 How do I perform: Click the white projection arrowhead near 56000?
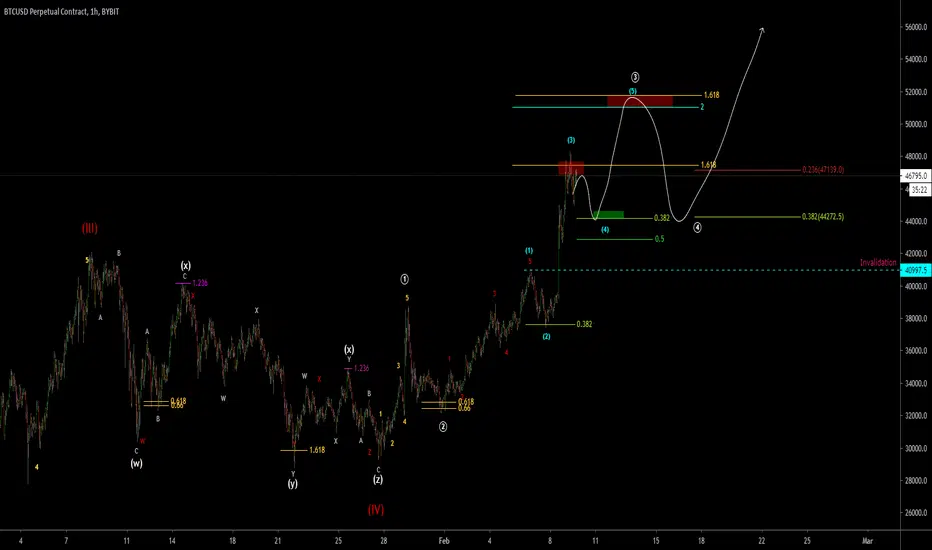(x=762, y=30)
